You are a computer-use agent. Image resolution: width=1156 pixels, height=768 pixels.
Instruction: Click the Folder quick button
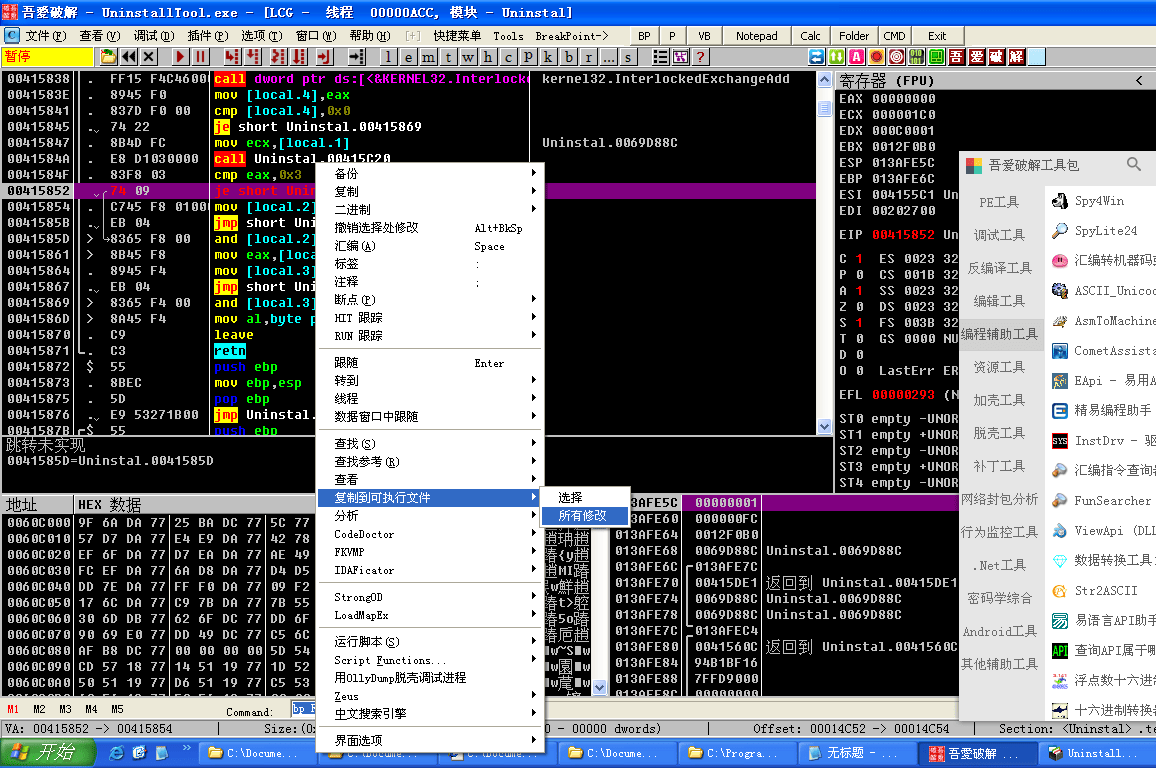point(854,35)
